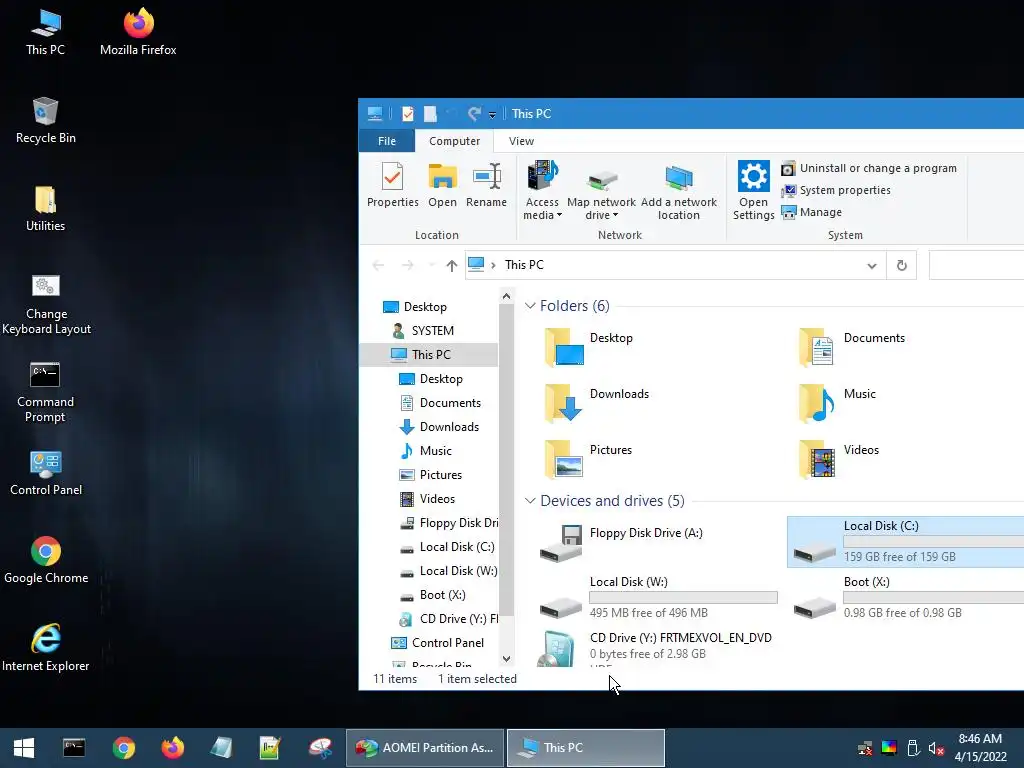Viewport: 1024px width, 768px height.
Task: Open the Properties ribbon button
Action: (x=392, y=185)
